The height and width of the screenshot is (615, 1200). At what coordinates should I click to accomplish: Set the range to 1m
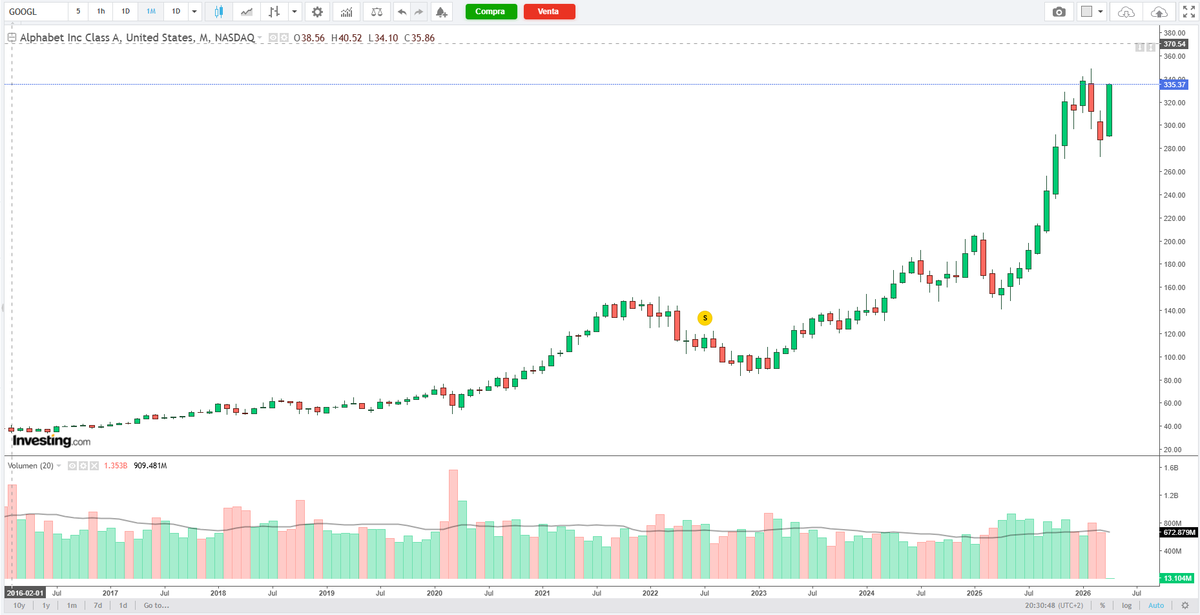tap(72, 605)
